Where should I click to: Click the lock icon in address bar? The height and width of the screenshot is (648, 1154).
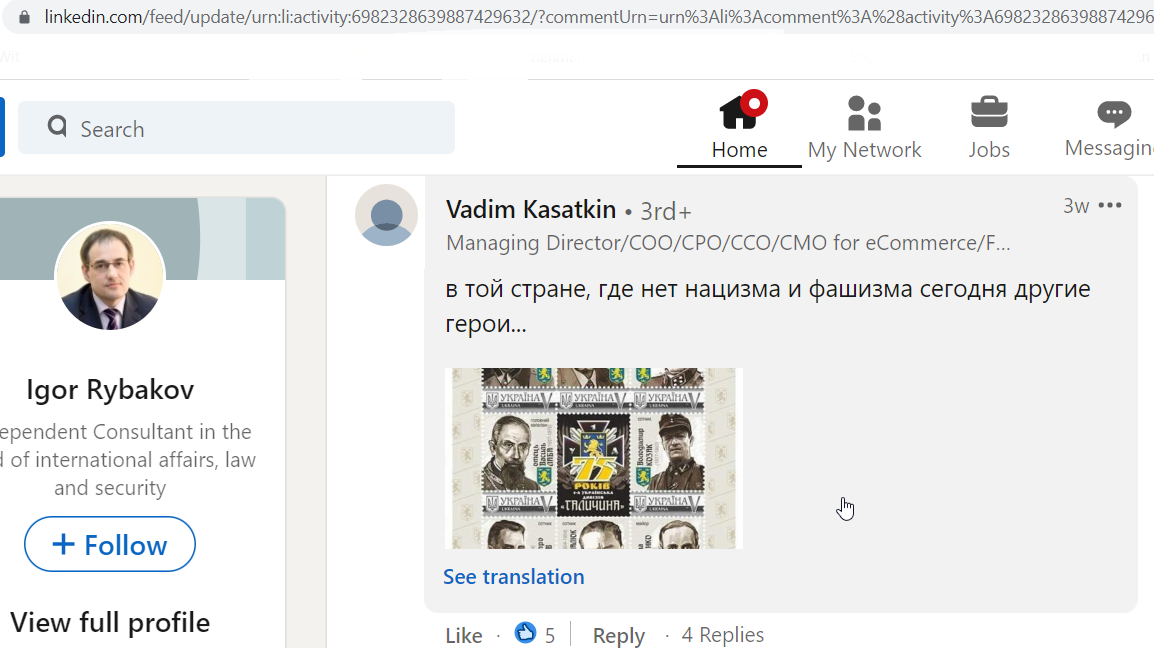tap(24, 17)
